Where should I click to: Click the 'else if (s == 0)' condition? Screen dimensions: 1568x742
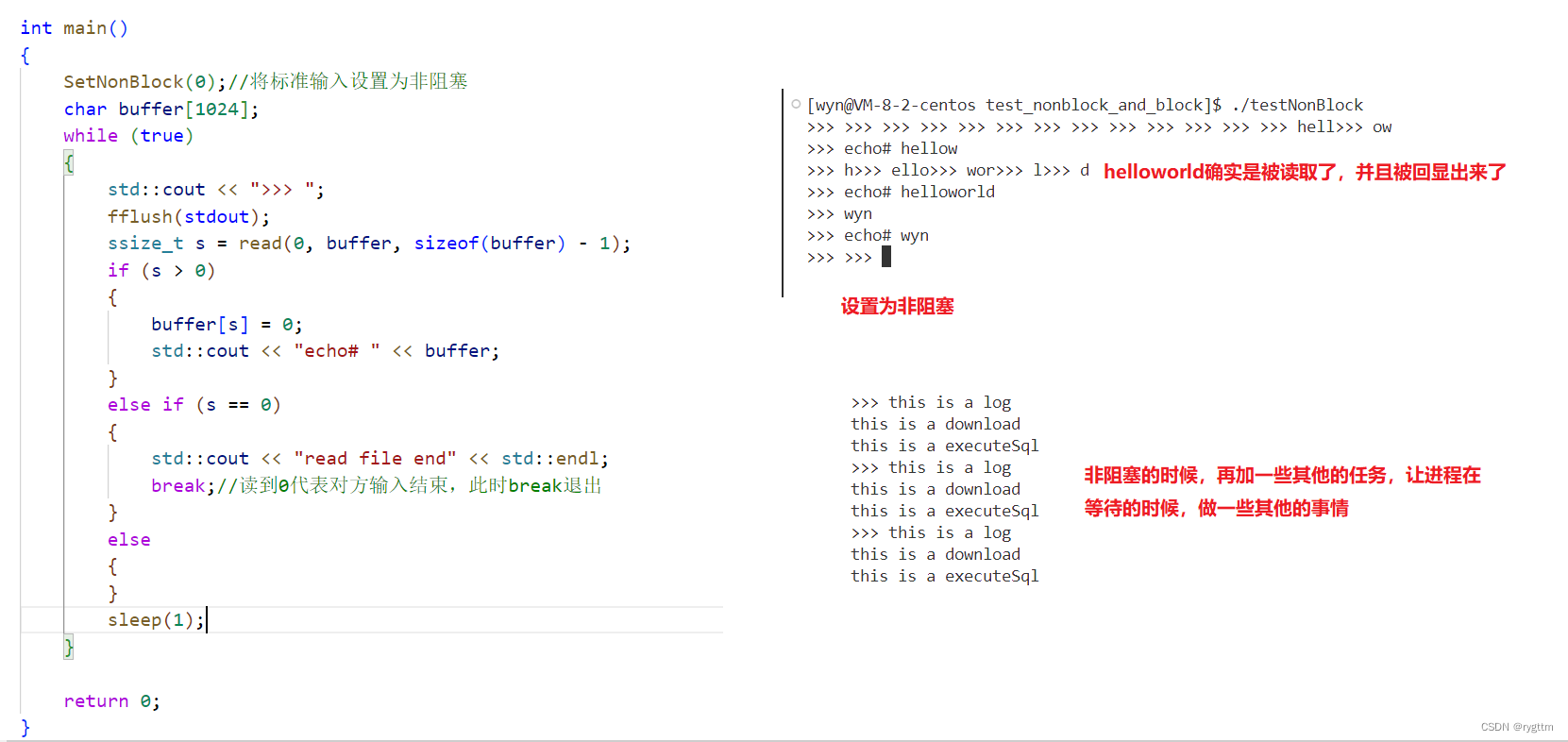(194, 405)
